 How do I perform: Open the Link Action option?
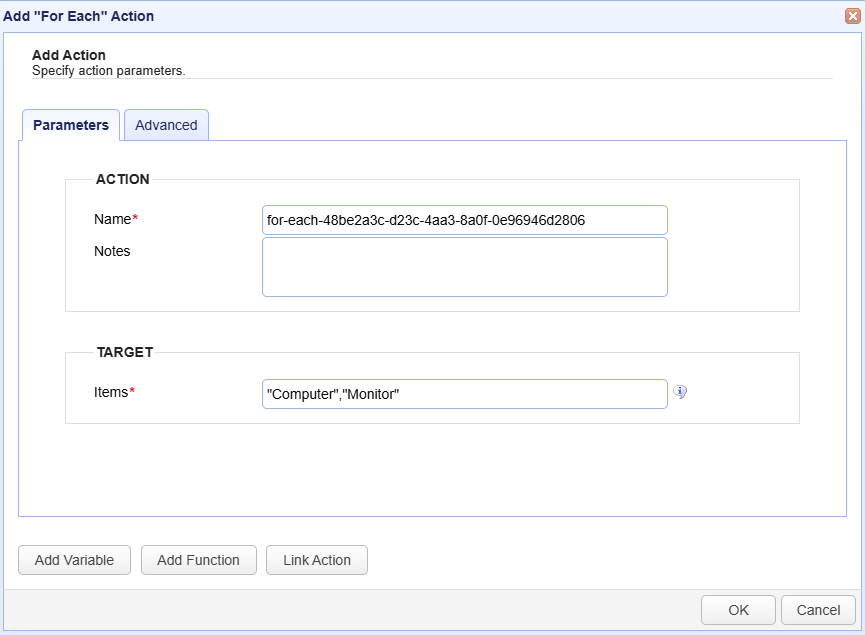tap(317, 560)
